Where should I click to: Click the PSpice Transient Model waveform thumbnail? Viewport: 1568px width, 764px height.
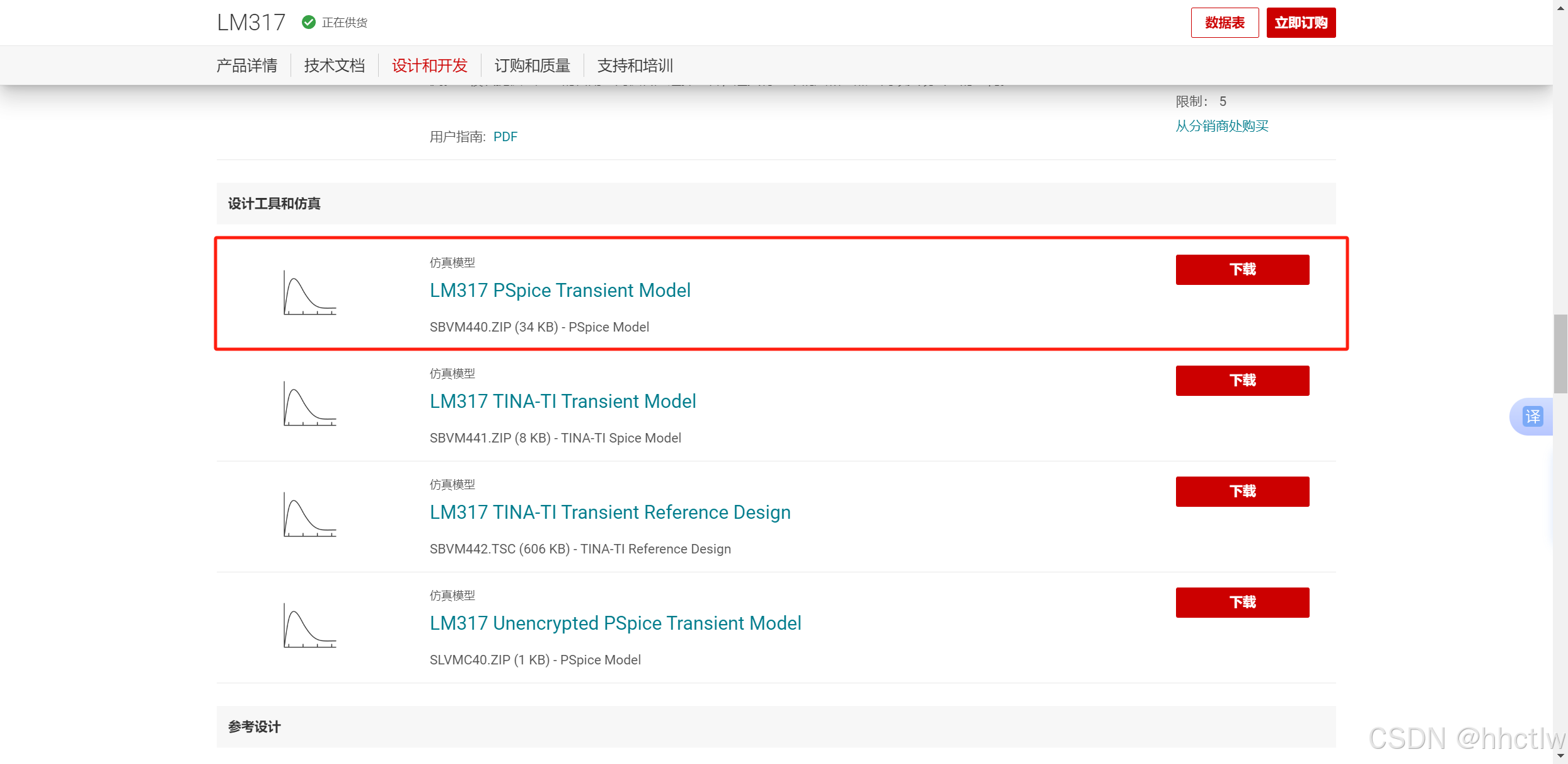tap(309, 292)
